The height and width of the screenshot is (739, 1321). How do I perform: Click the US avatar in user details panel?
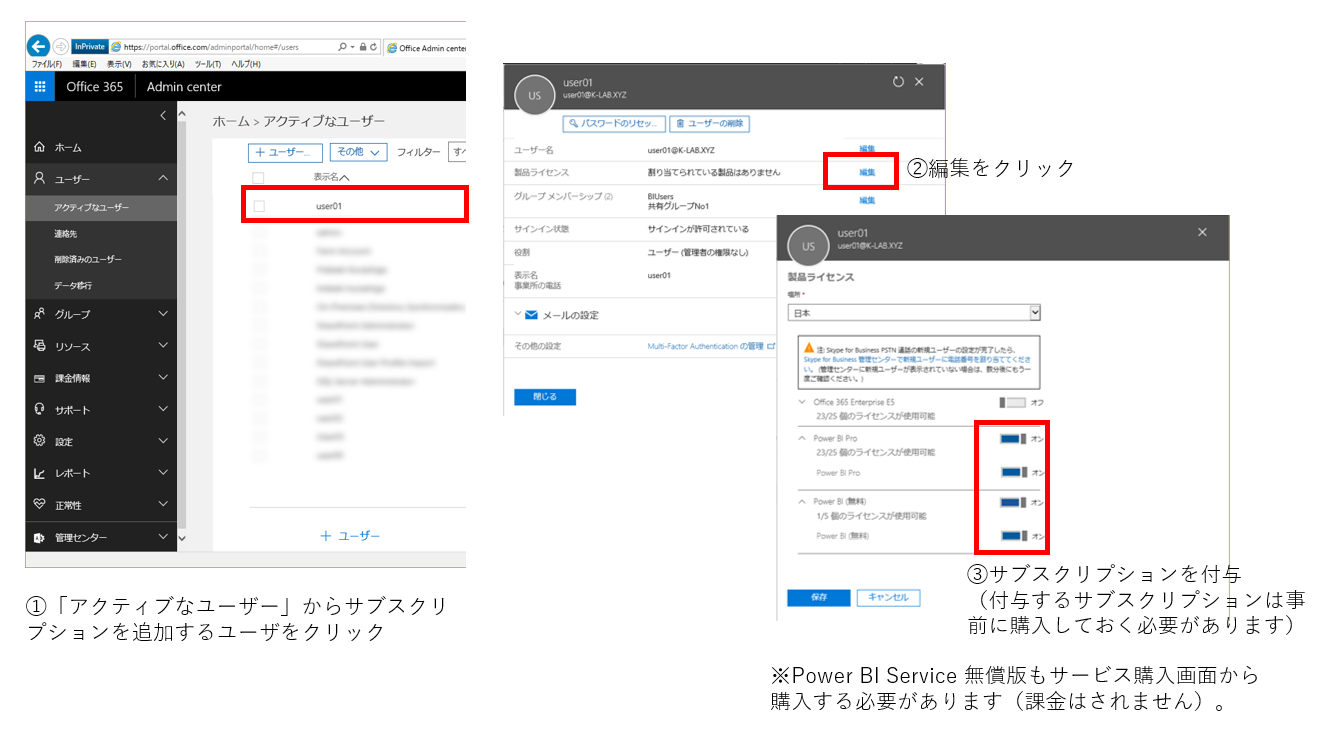point(534,95)
